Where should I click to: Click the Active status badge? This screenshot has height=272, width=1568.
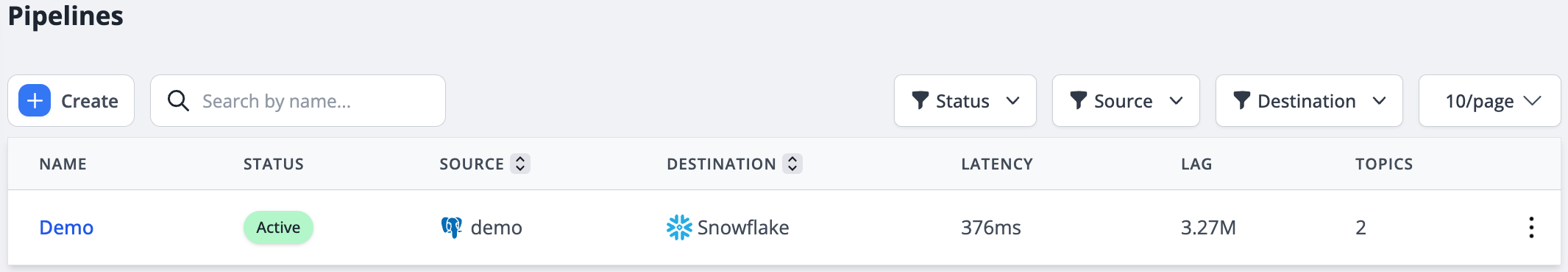point(278,227)
